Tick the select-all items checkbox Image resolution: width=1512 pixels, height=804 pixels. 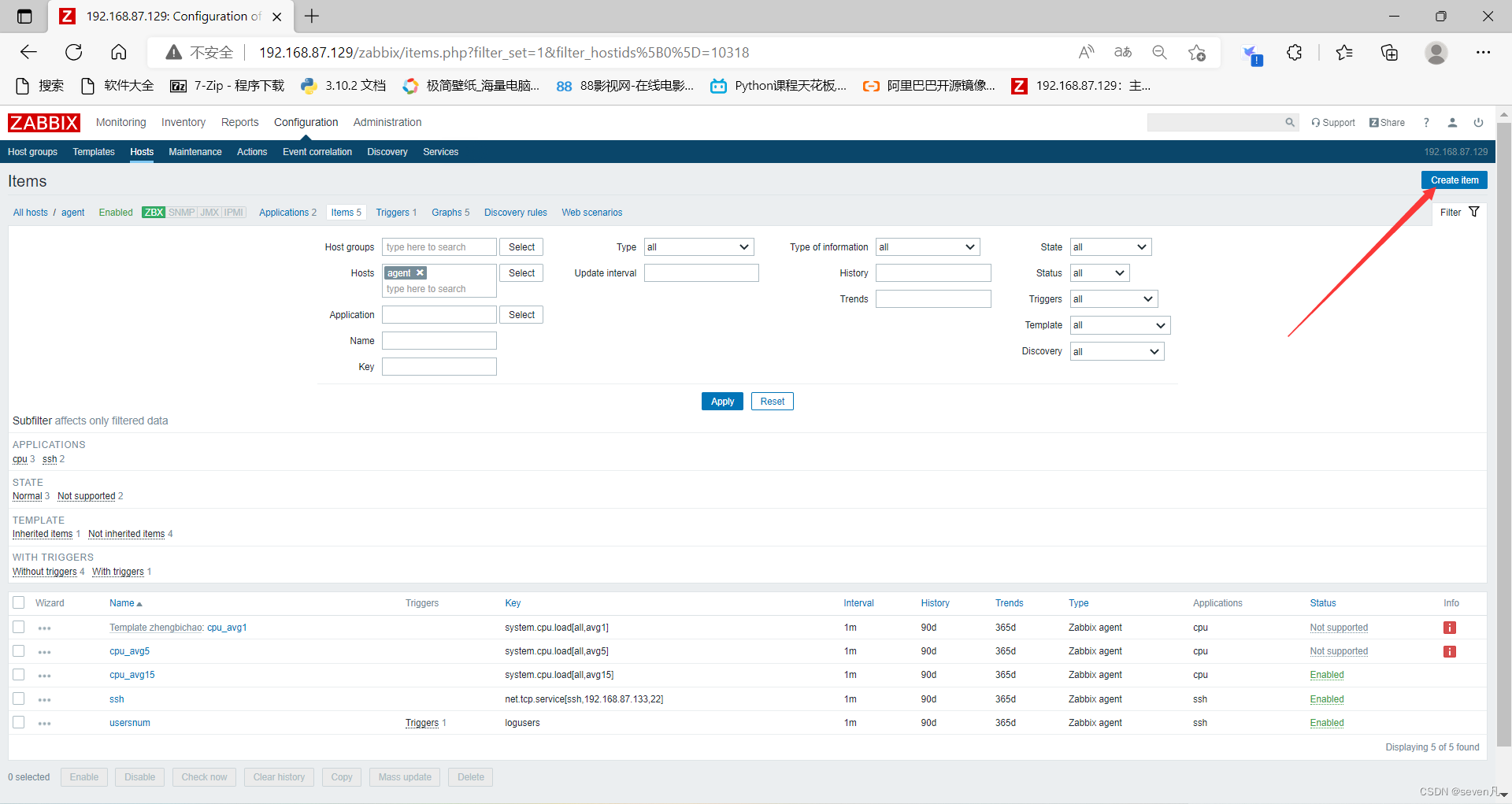(19, 602)
